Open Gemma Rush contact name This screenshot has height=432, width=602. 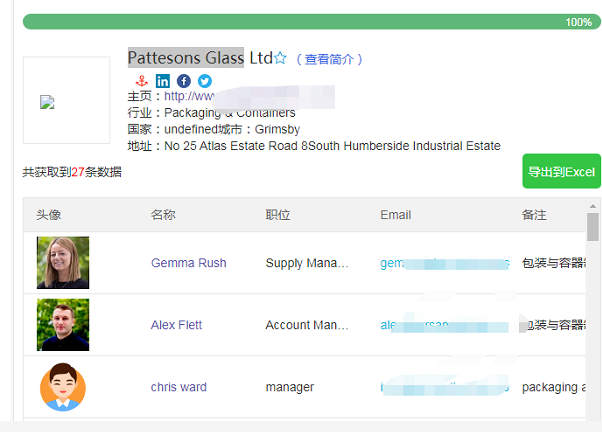[x=189, y=263]
